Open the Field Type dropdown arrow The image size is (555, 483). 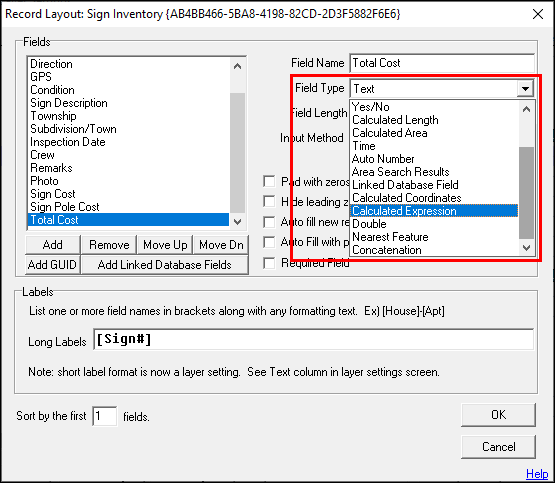pyautogui.click(x=525, y=88)
